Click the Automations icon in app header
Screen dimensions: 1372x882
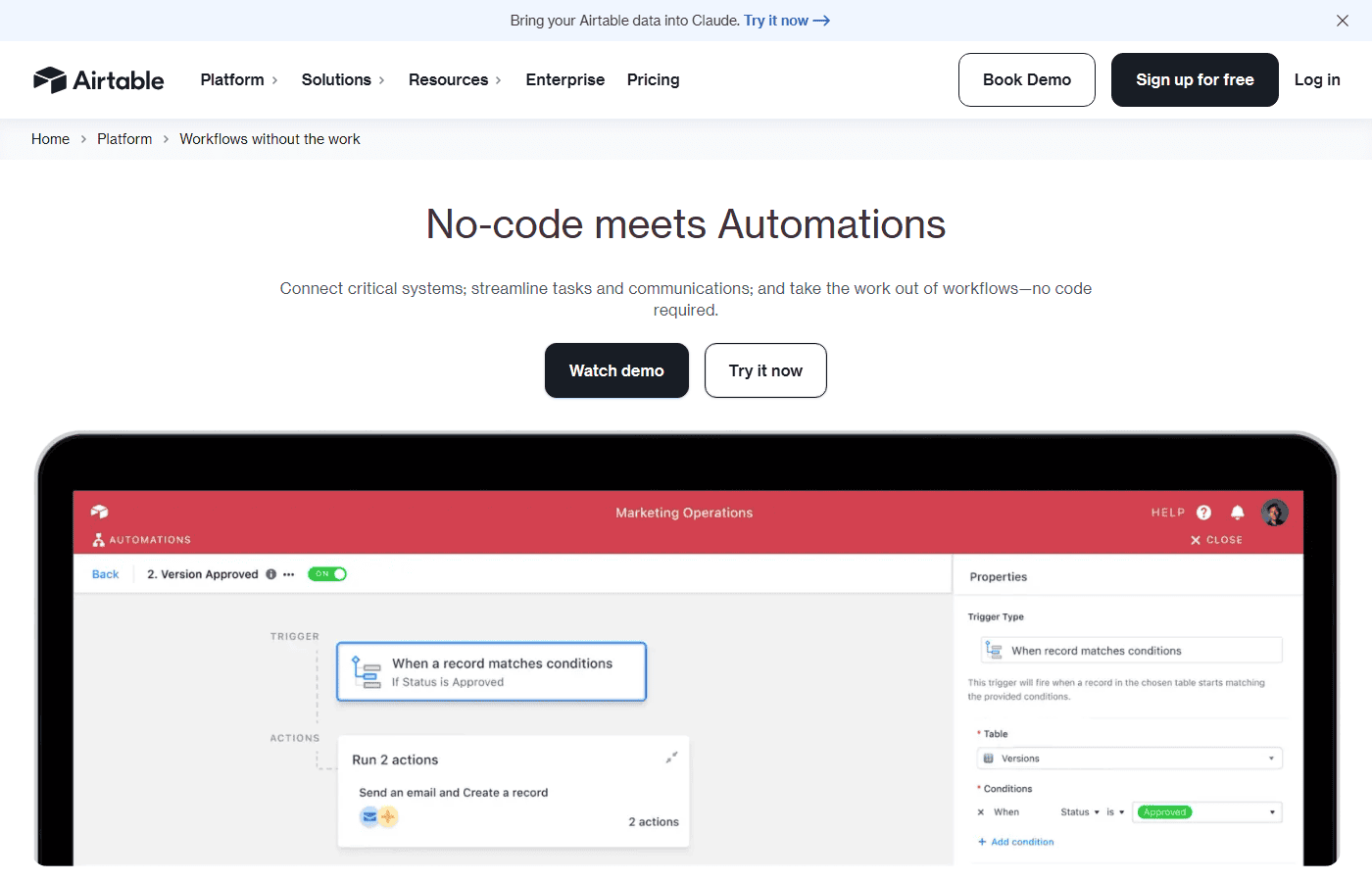(x=98, y=540)
